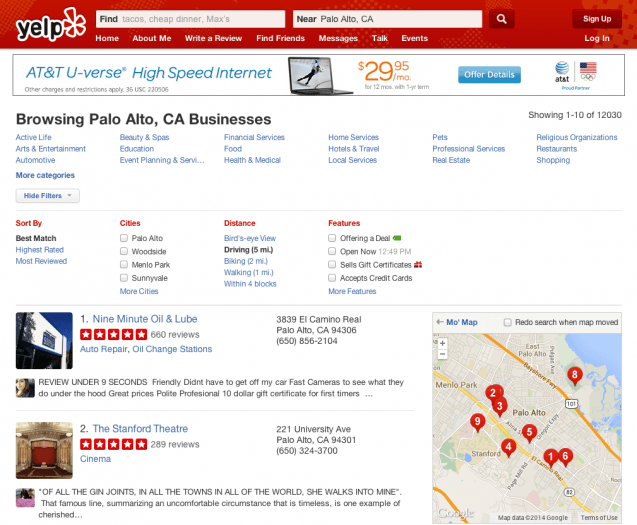Image resolution: width=637 pixels, height=525 pixels.
Task: Open Nine Minute Oil & Lube listing
Action: pos(145,319)
